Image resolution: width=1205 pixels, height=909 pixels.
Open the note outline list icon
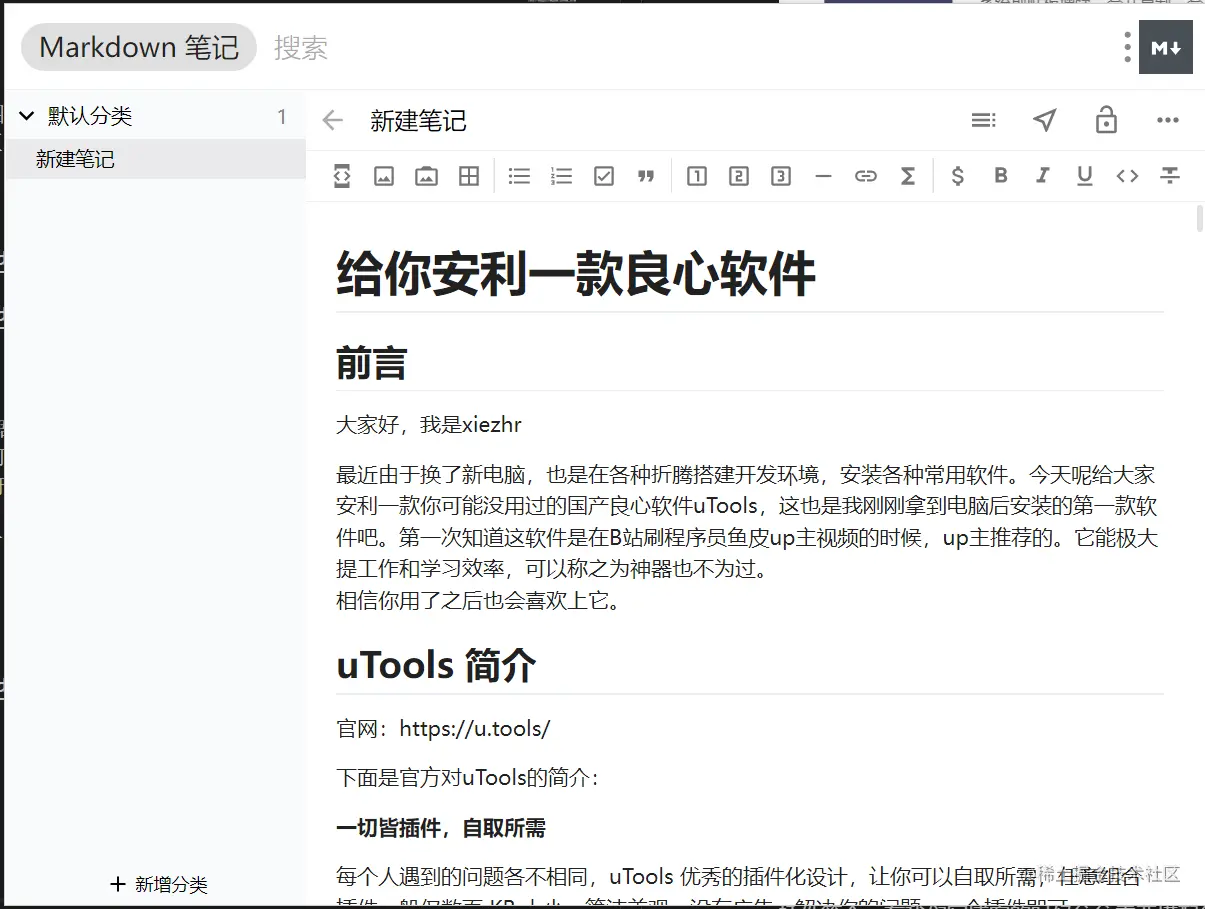point(983,120)
